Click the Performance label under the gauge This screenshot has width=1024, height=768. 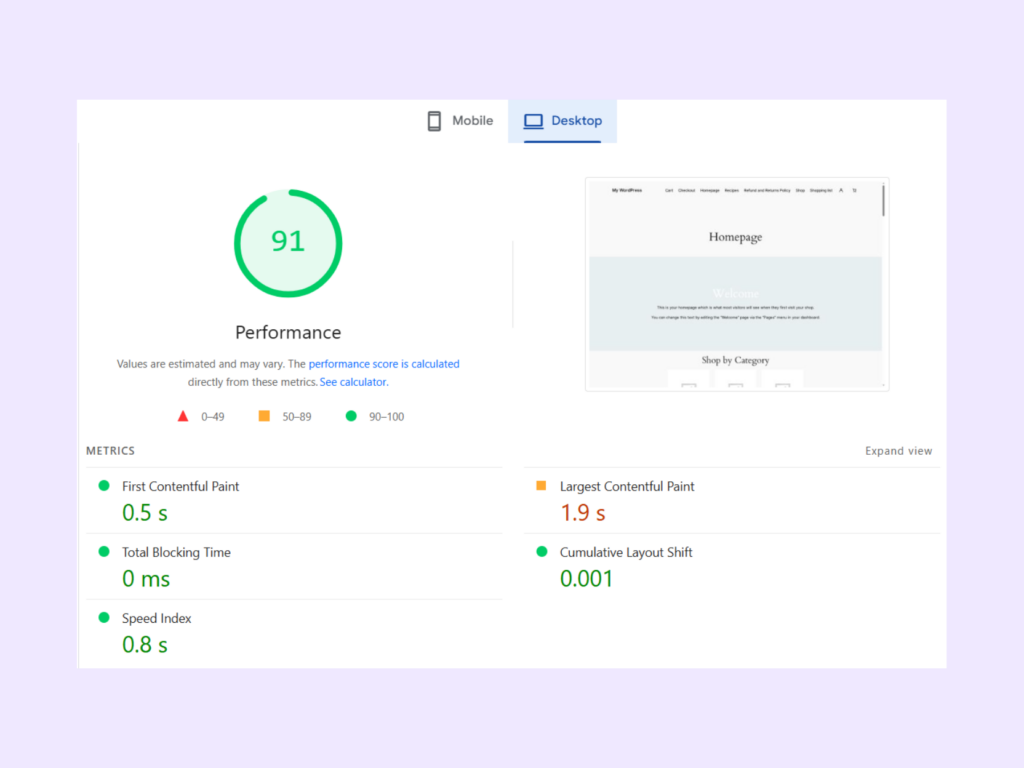point(288,332)
